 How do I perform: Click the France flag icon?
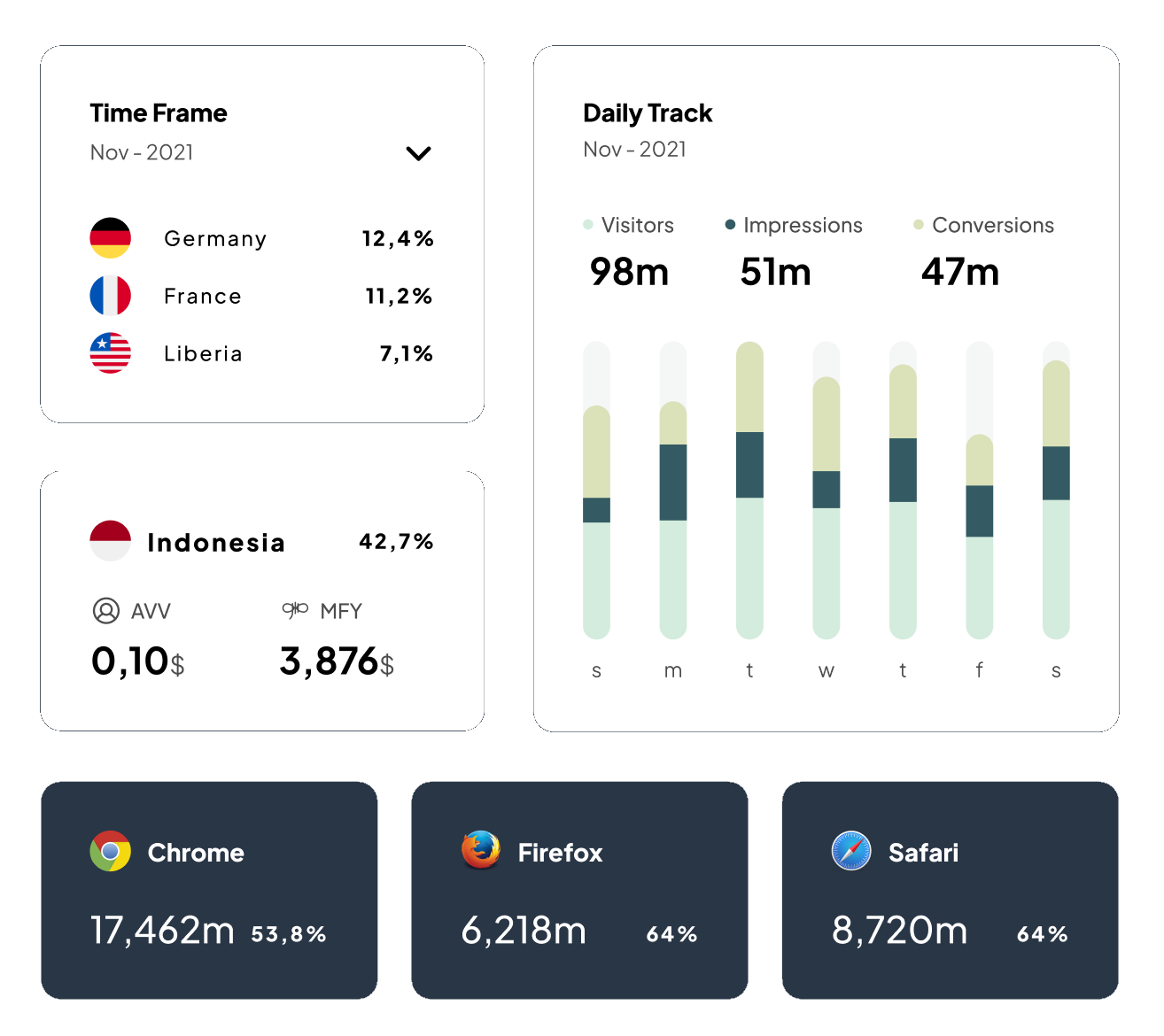click(x=111, y=296)
